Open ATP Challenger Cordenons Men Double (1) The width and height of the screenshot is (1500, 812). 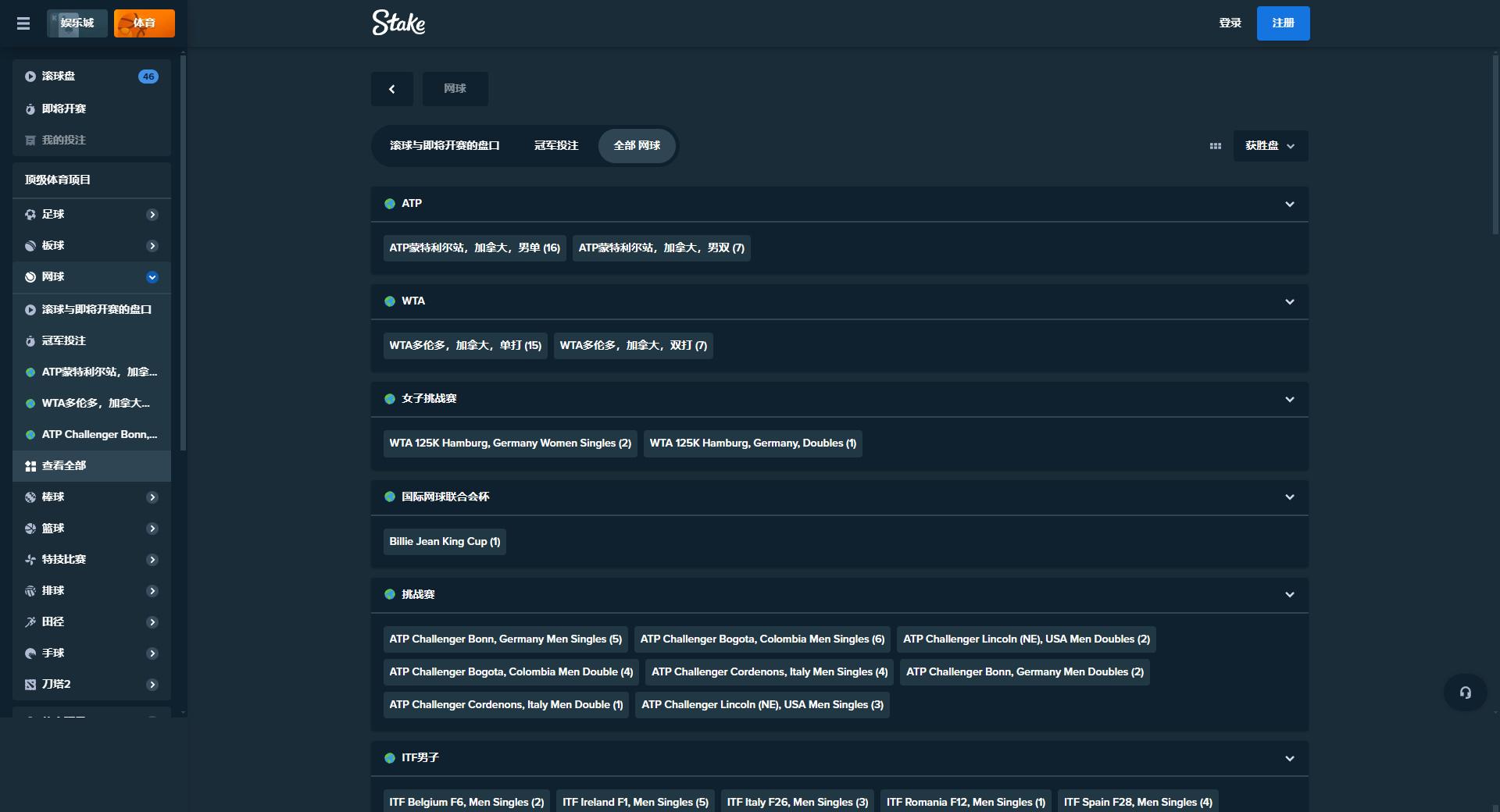tap(505, 705)
